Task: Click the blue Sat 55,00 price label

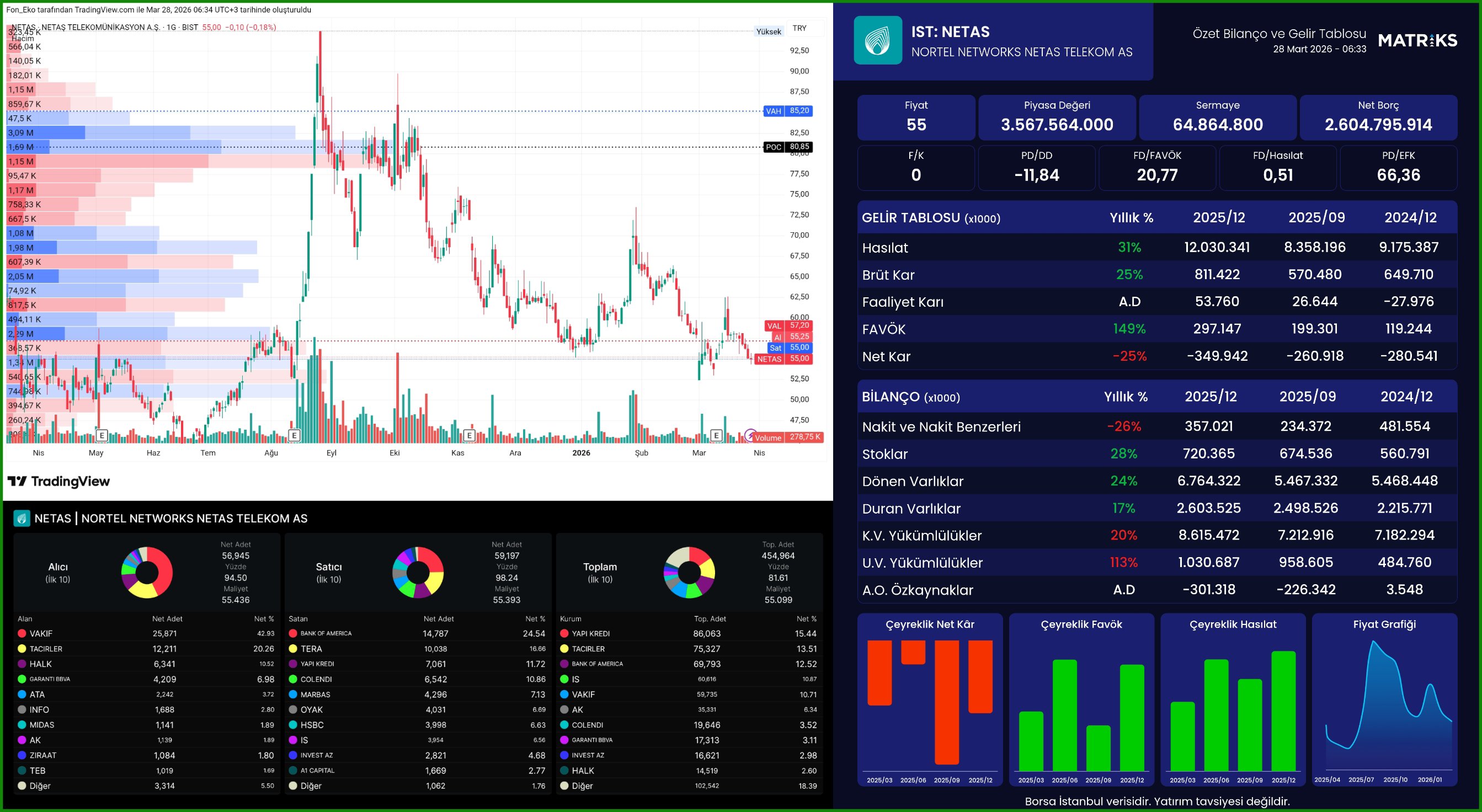Action: (x=790, y=348)
